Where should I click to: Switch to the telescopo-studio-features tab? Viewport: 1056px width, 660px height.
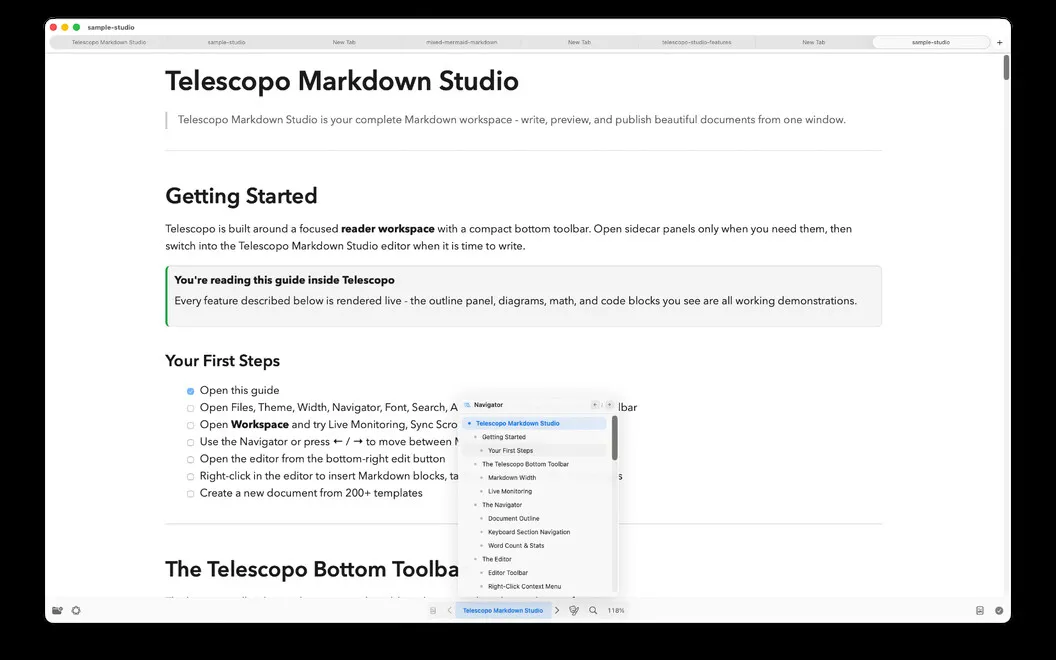pos(696,42)
